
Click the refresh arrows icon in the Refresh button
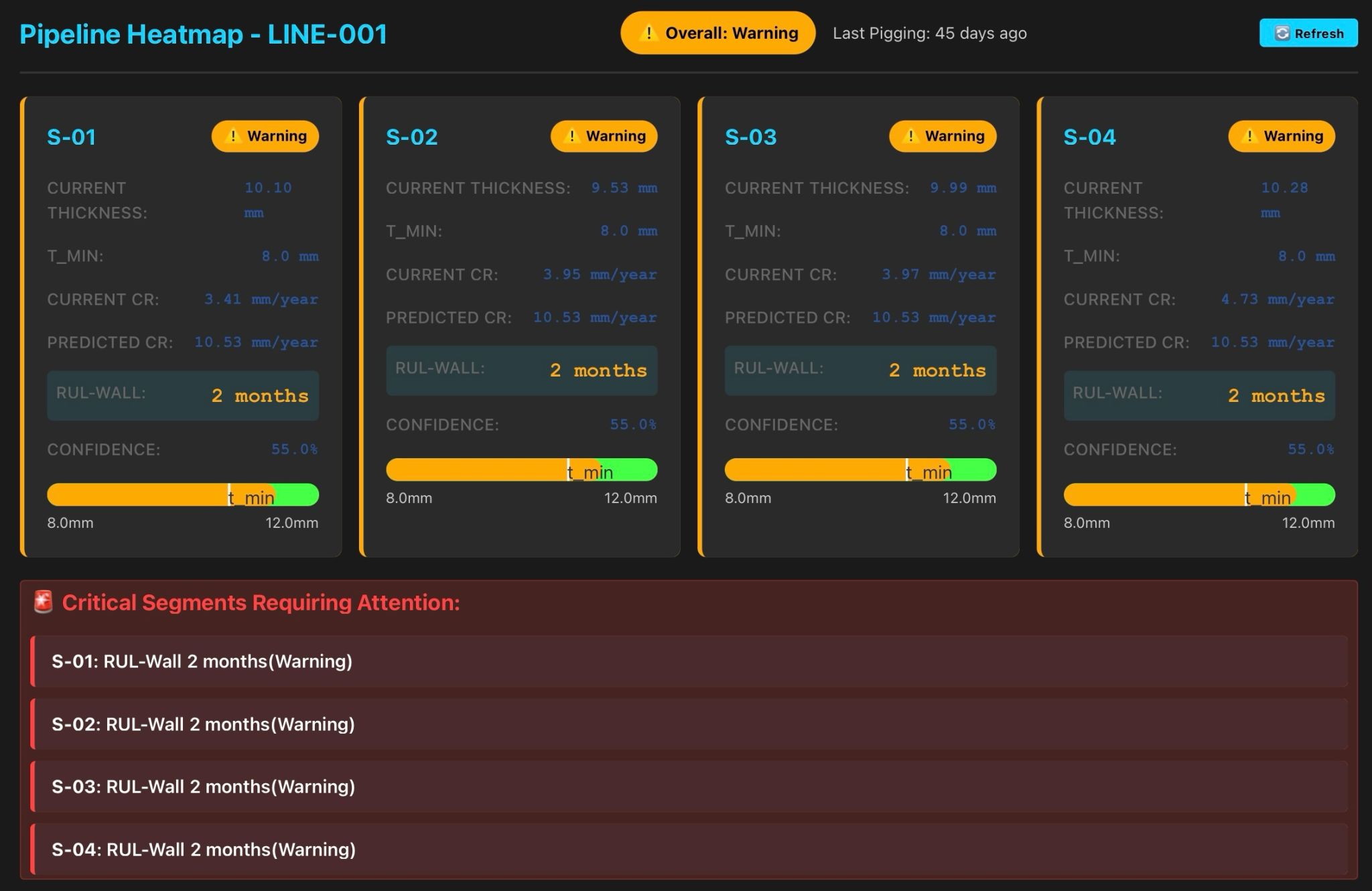(x=1282, y=33)
